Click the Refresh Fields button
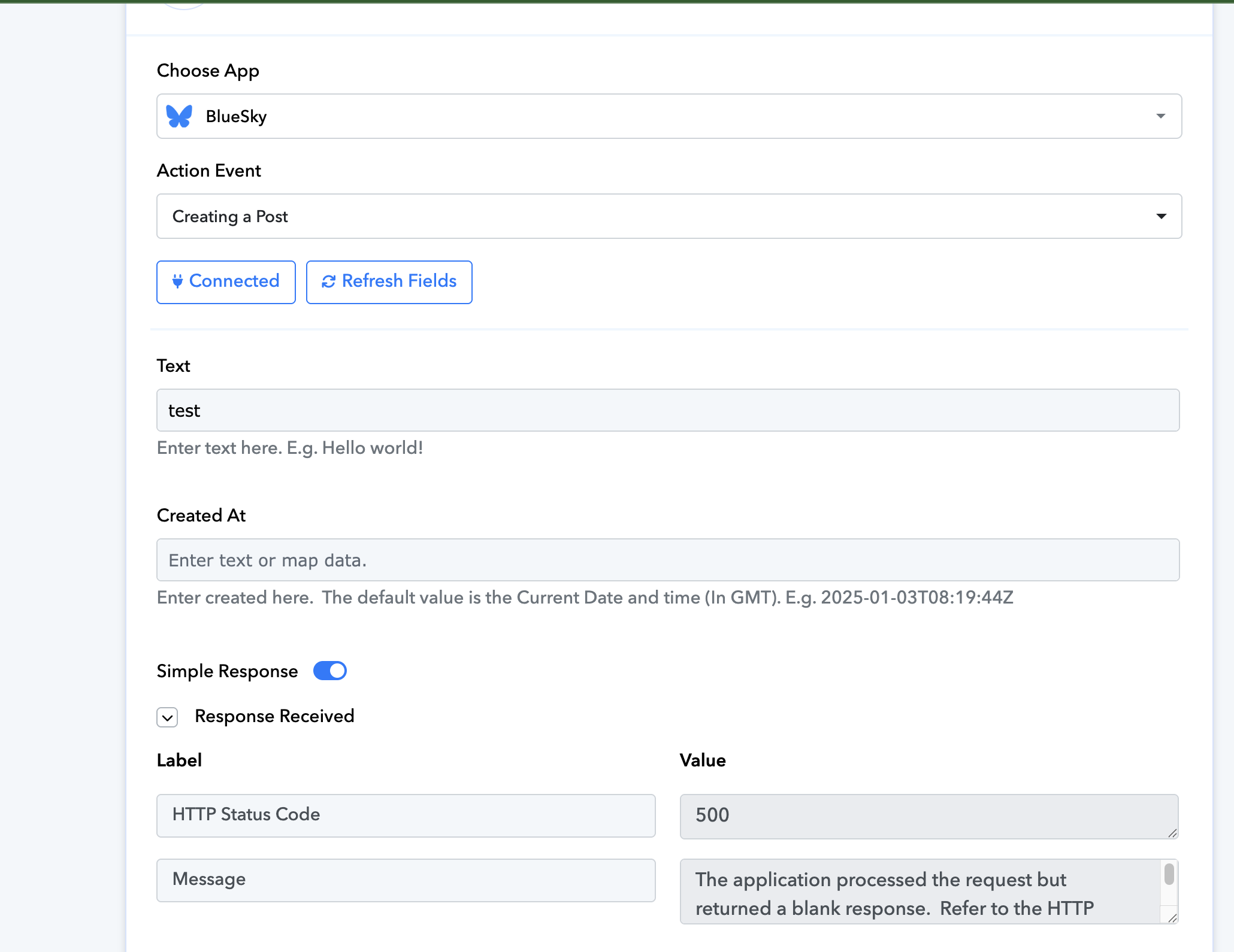 [x=389, y=282]
